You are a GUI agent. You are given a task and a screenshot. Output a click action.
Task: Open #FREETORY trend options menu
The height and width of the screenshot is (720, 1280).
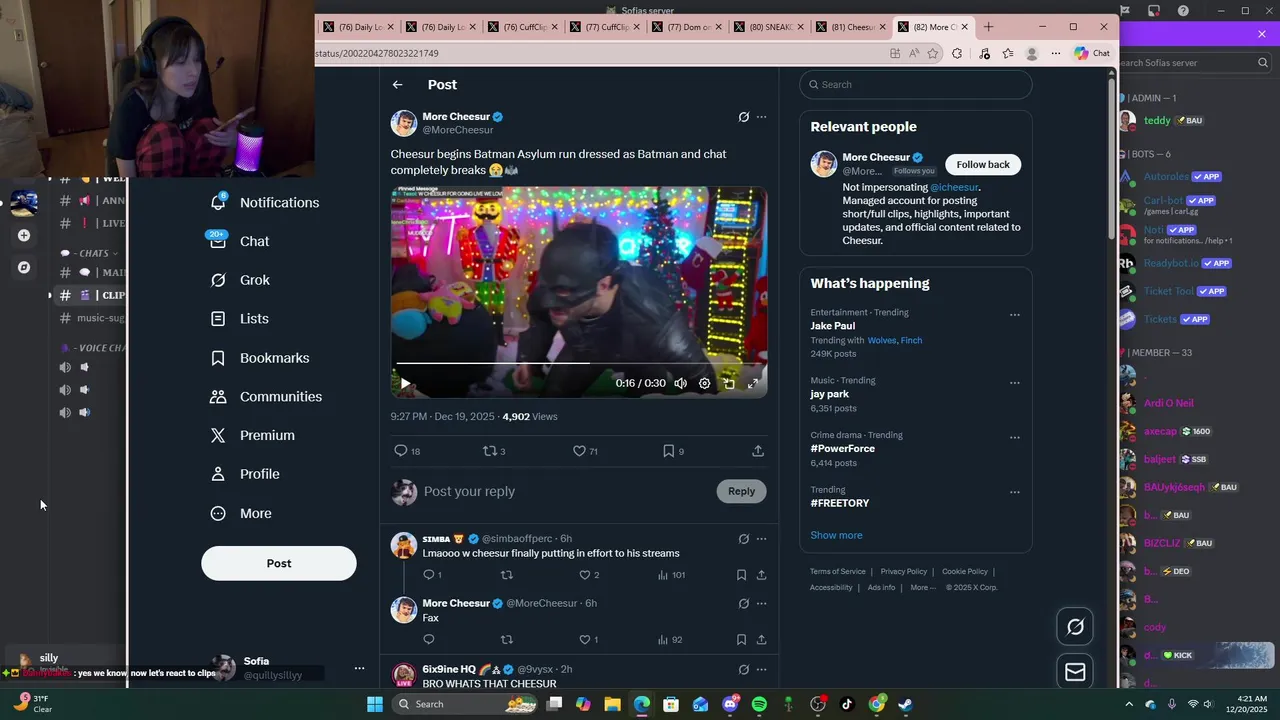pyautogui.click(x=1015, y=492)
